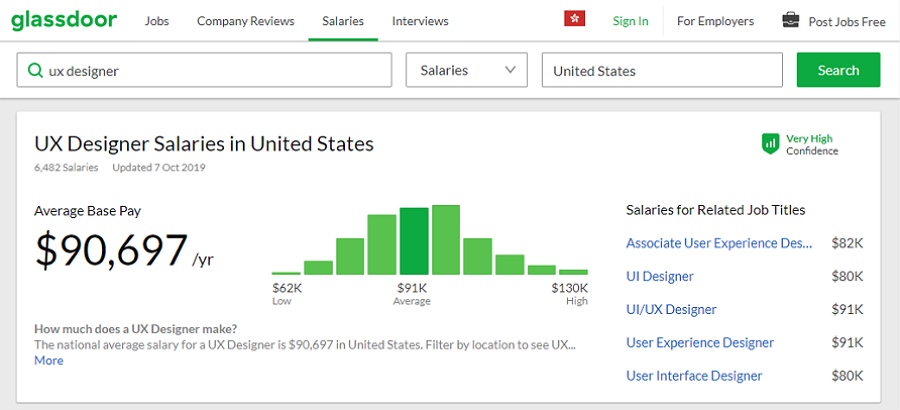Screen dimensions: 900x410
Task: Open Associate User Experience Designer salaries link
Action: tap(719, 243)
